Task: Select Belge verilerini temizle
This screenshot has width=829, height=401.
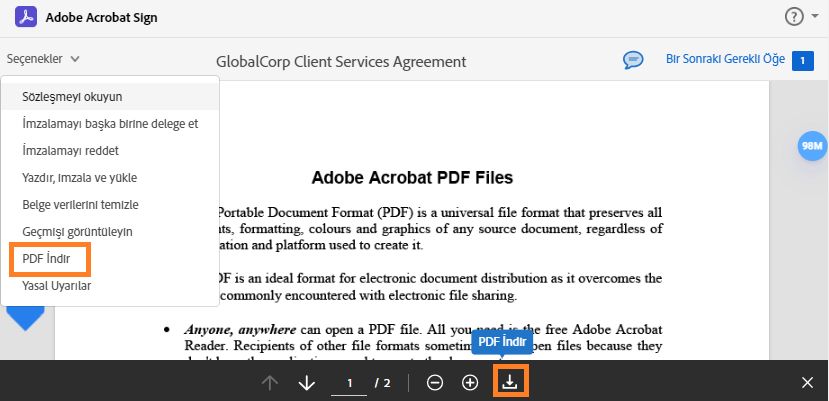Action: coord(110,205)
